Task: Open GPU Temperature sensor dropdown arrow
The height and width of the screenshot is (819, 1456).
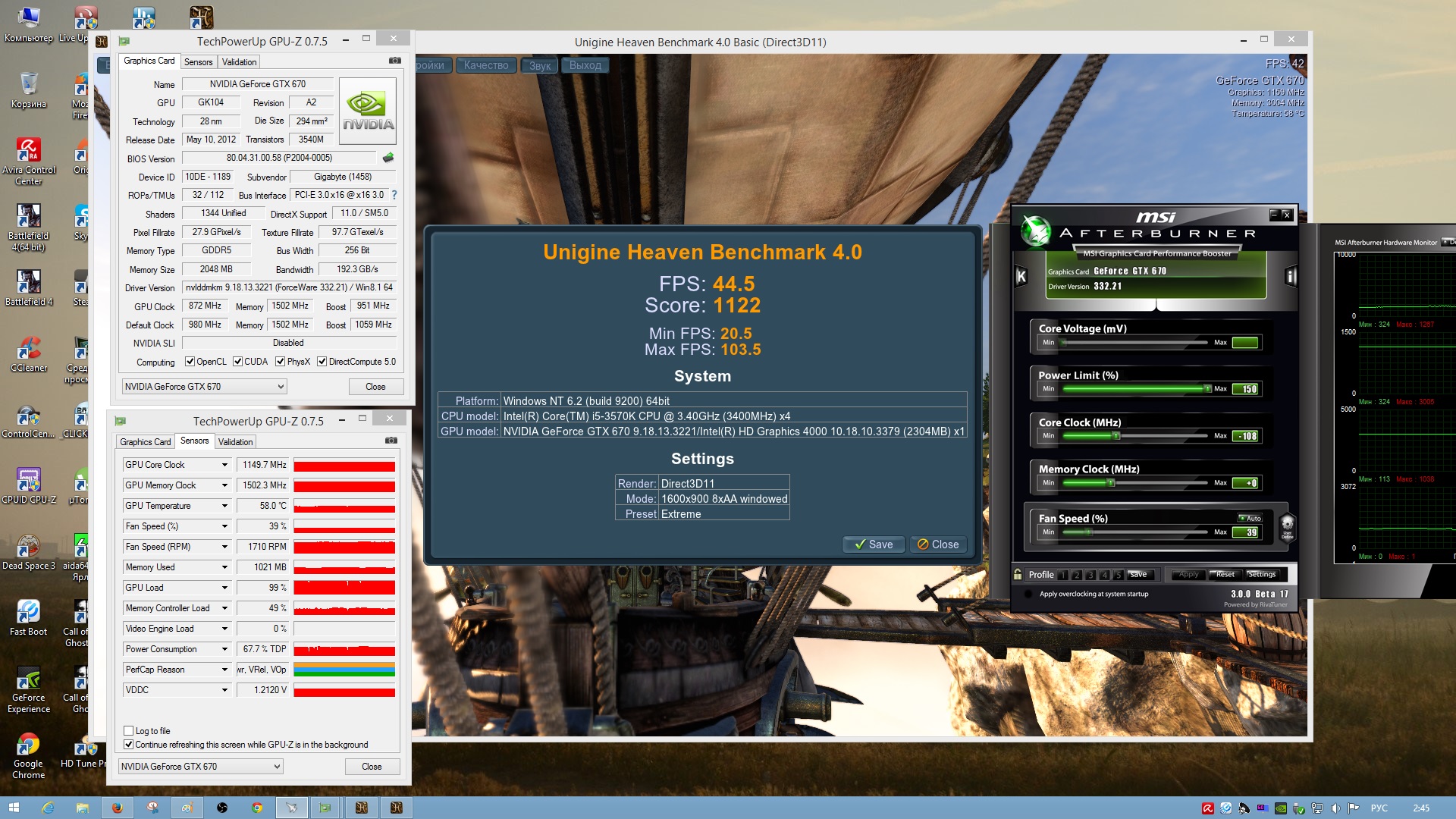Action: click(x=224, y=506)
